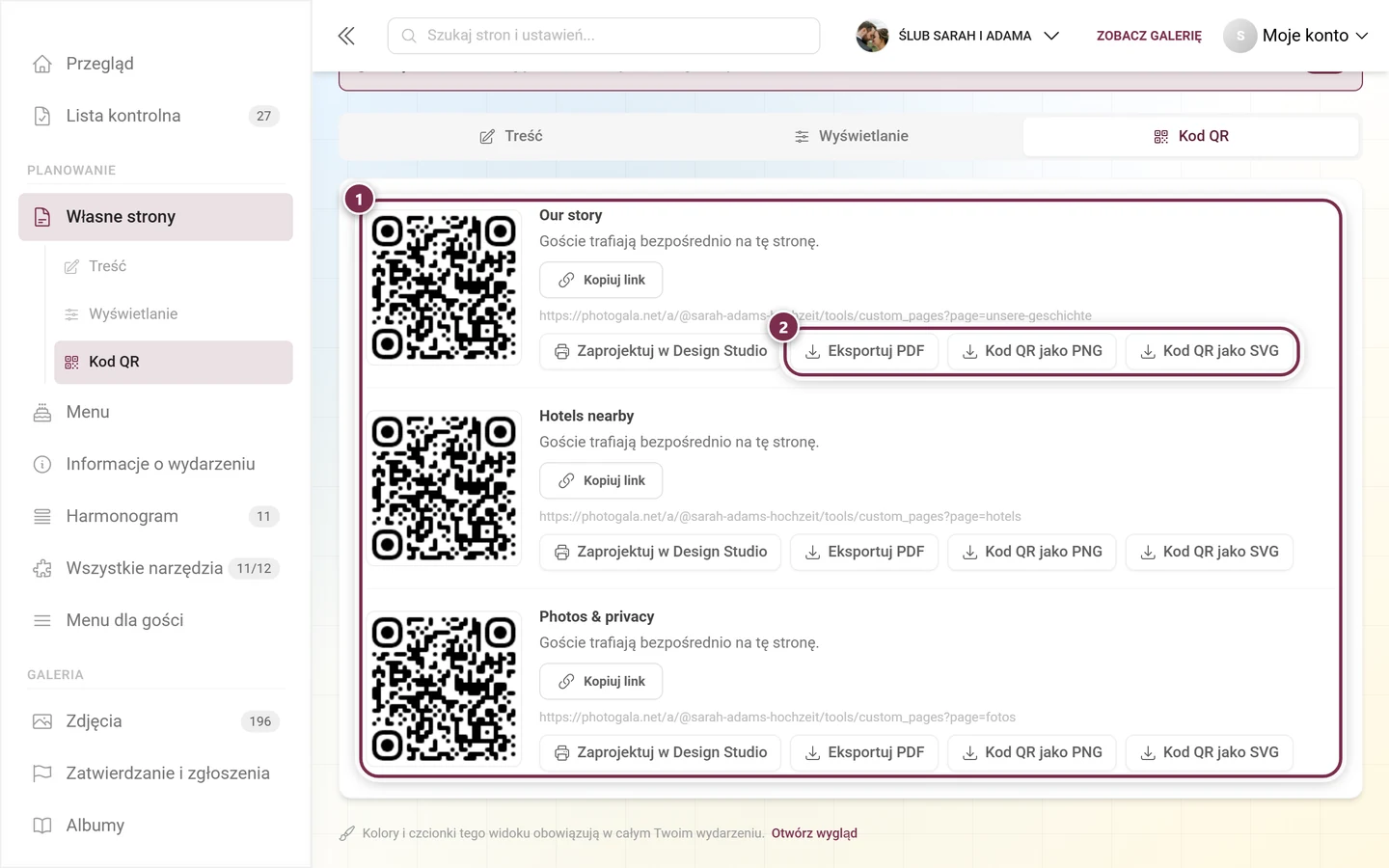
Task: Click the search magnifier icon
Action: [409, 36]
